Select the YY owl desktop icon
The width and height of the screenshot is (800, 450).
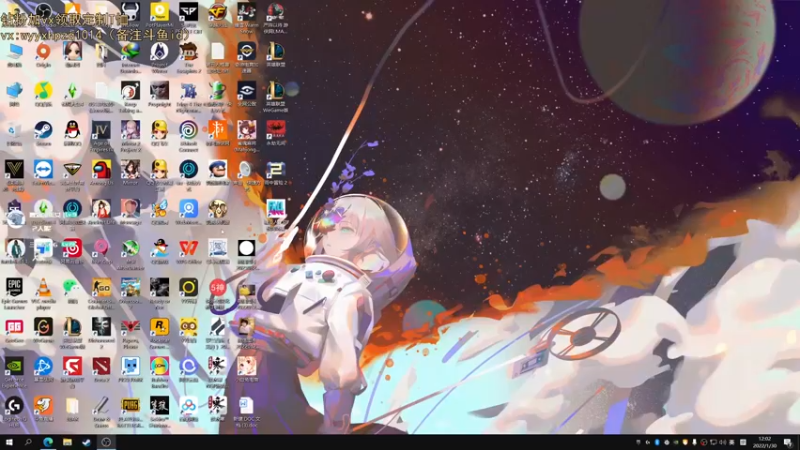click(x=188, y=327)
